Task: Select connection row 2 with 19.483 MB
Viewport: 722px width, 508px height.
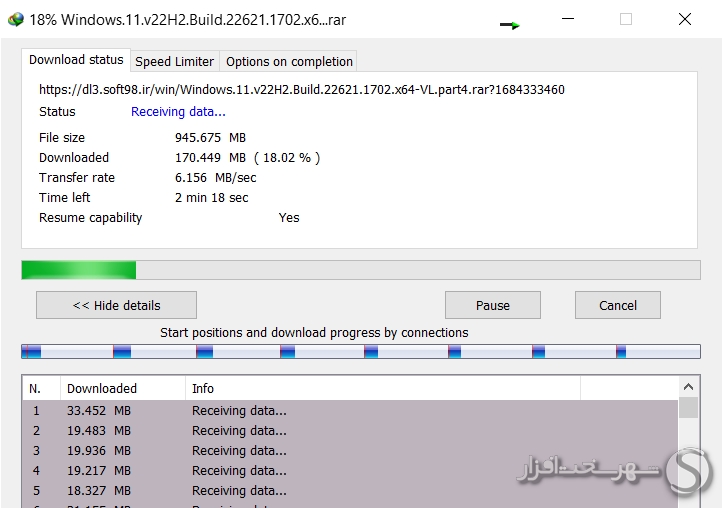Action: pos(350,431)
